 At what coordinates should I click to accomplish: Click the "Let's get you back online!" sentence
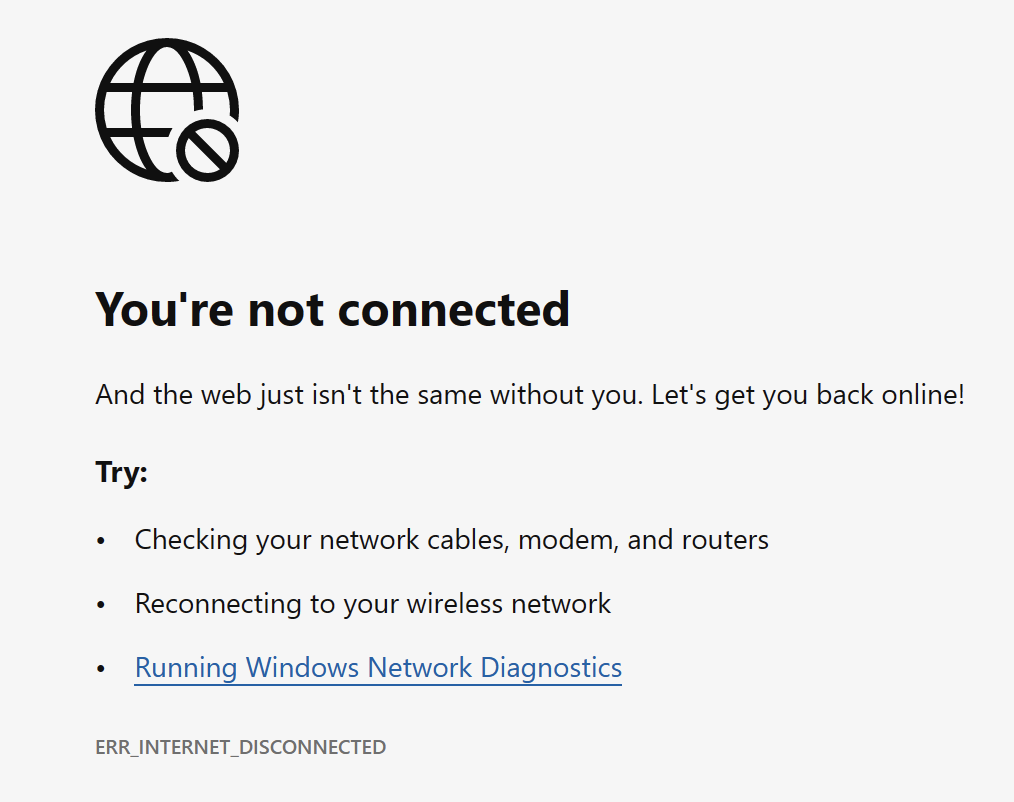pos(808,395)
